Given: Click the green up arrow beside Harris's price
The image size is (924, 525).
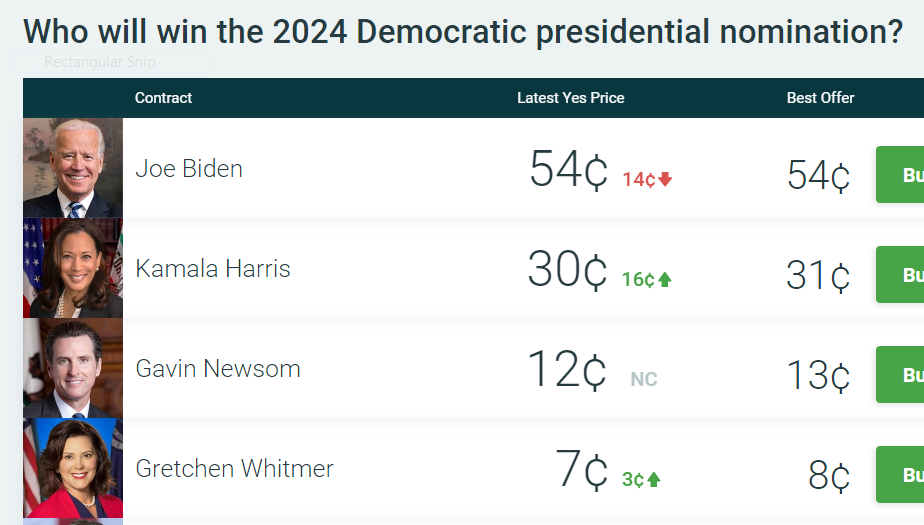Looking at the screenshot, I should click(665, 280).
